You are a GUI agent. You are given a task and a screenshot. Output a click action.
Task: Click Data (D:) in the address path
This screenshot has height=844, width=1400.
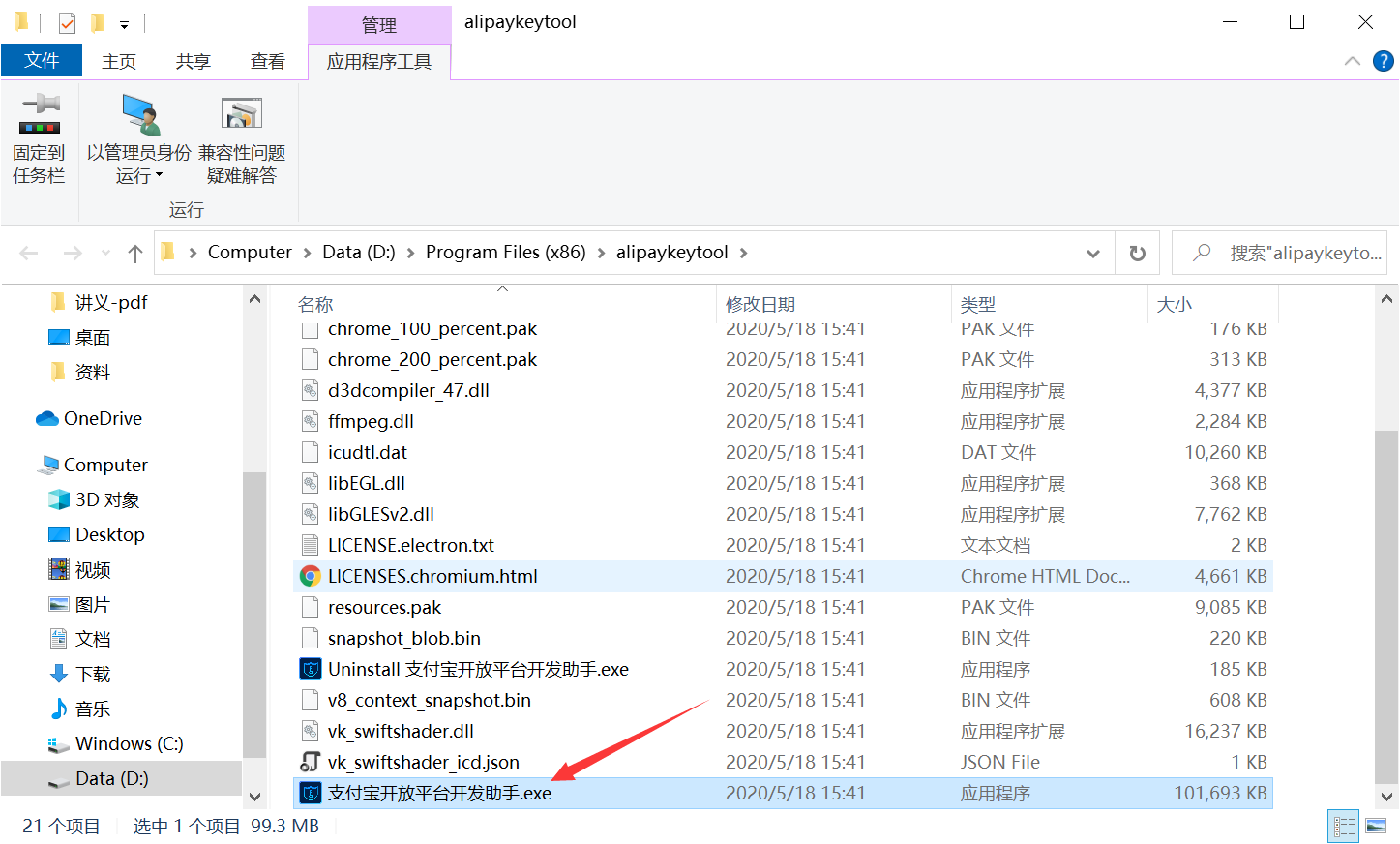pos(359,253)
